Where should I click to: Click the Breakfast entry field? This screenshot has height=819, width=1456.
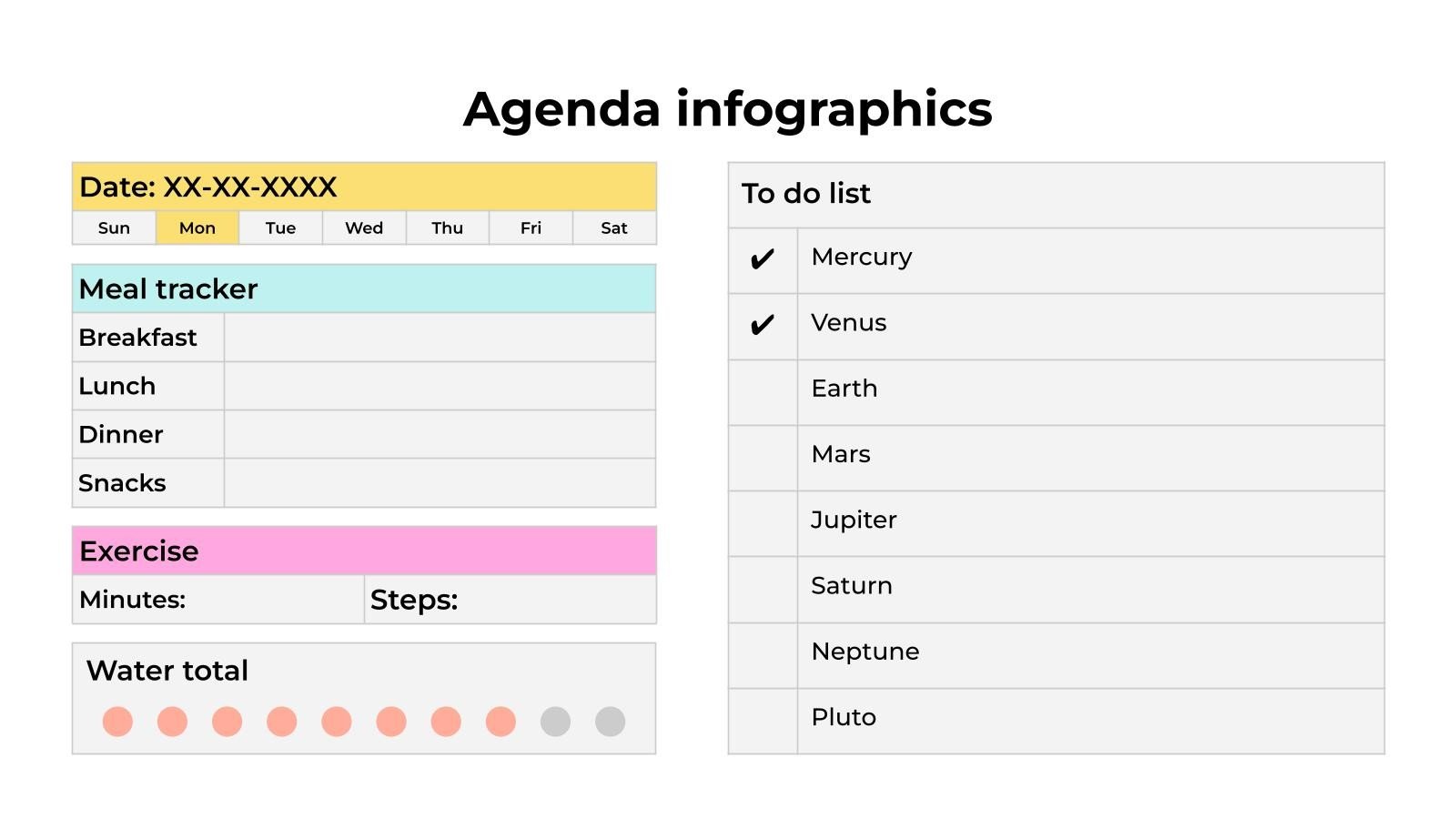[440, 338]
